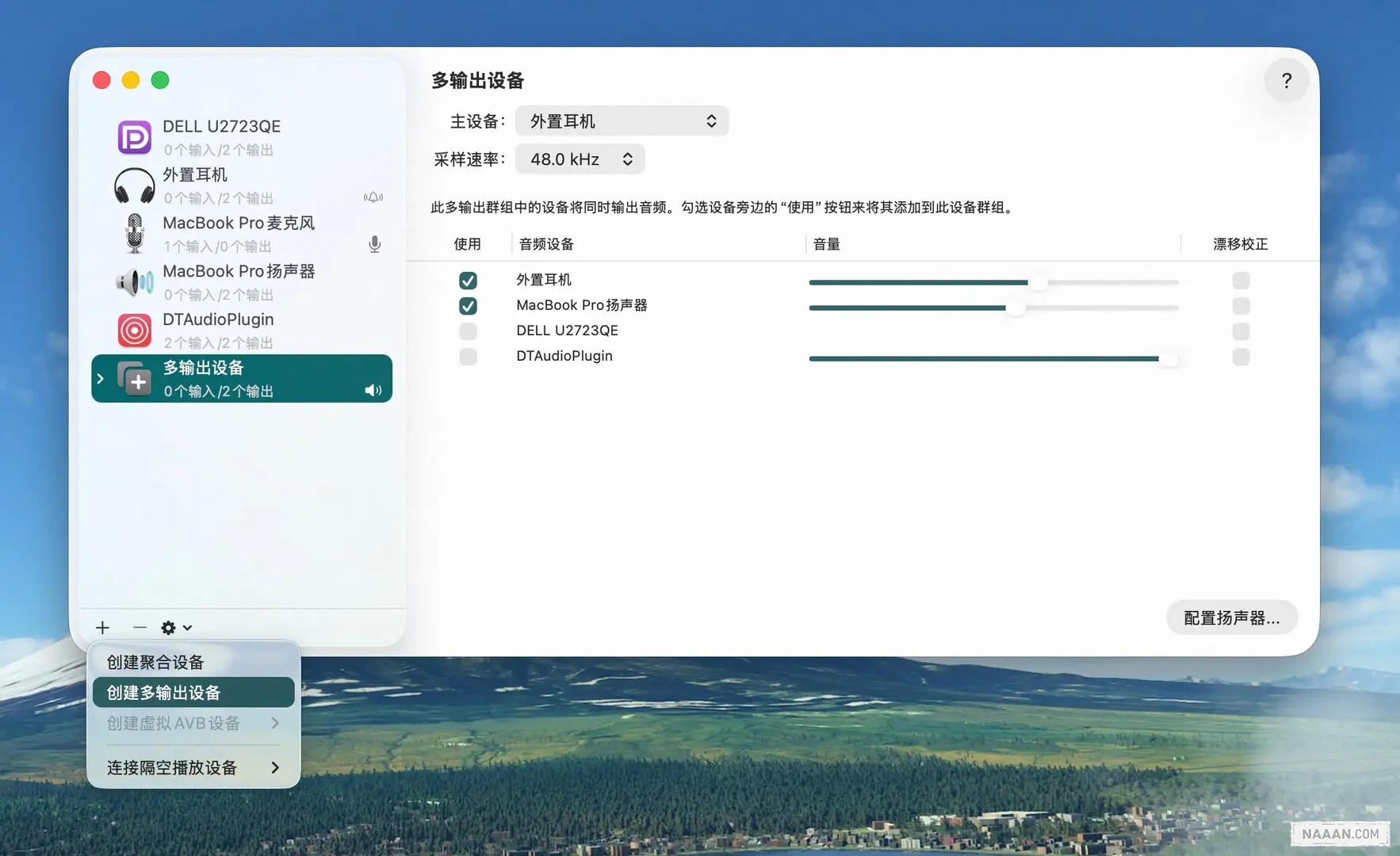Enable the DELL U2723QE use checkbox
The height and width of the screenshot is (856, 1400).
click(468, 331)
